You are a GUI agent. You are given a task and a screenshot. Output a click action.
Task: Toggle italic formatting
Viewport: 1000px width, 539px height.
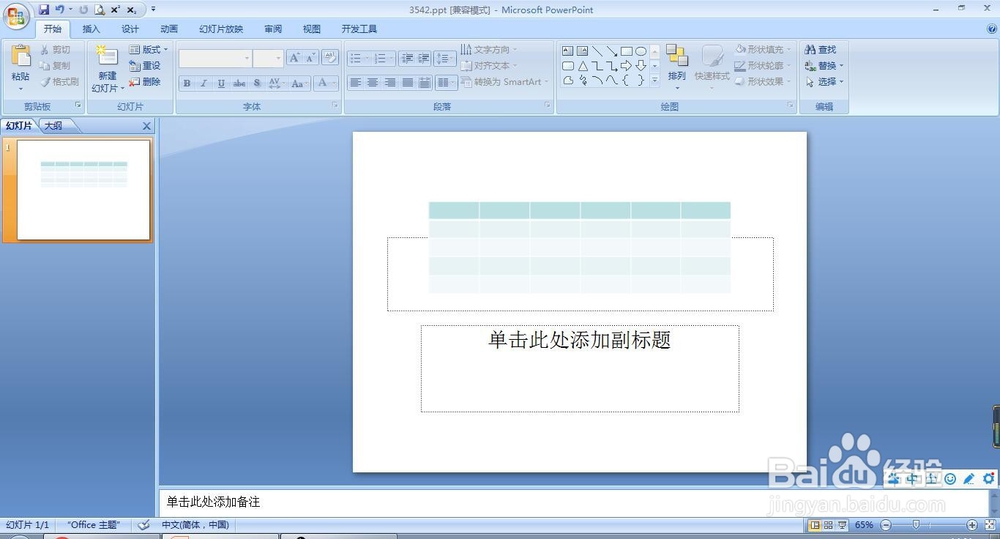pyautogui.click(x=203, y=83)
